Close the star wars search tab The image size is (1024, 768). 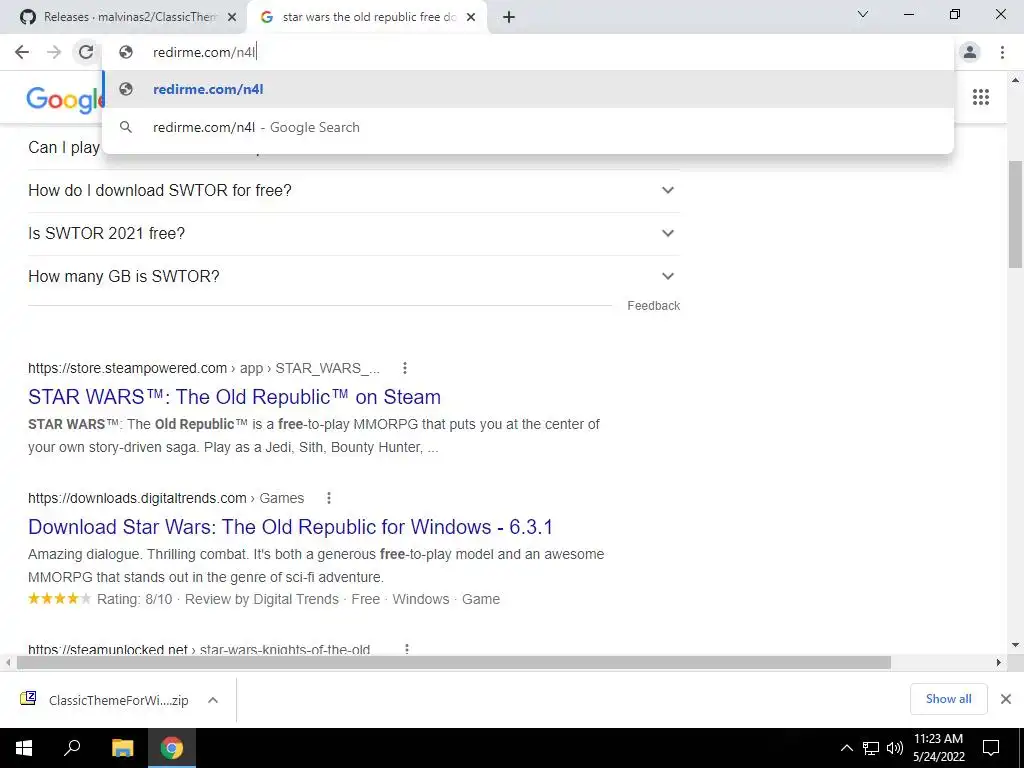coord(471,17)
